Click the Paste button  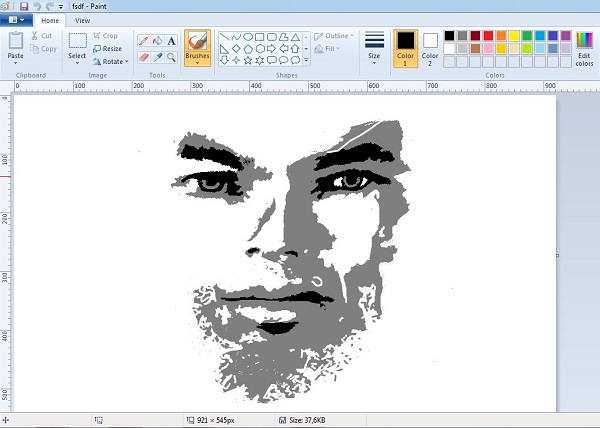[15, 47]
